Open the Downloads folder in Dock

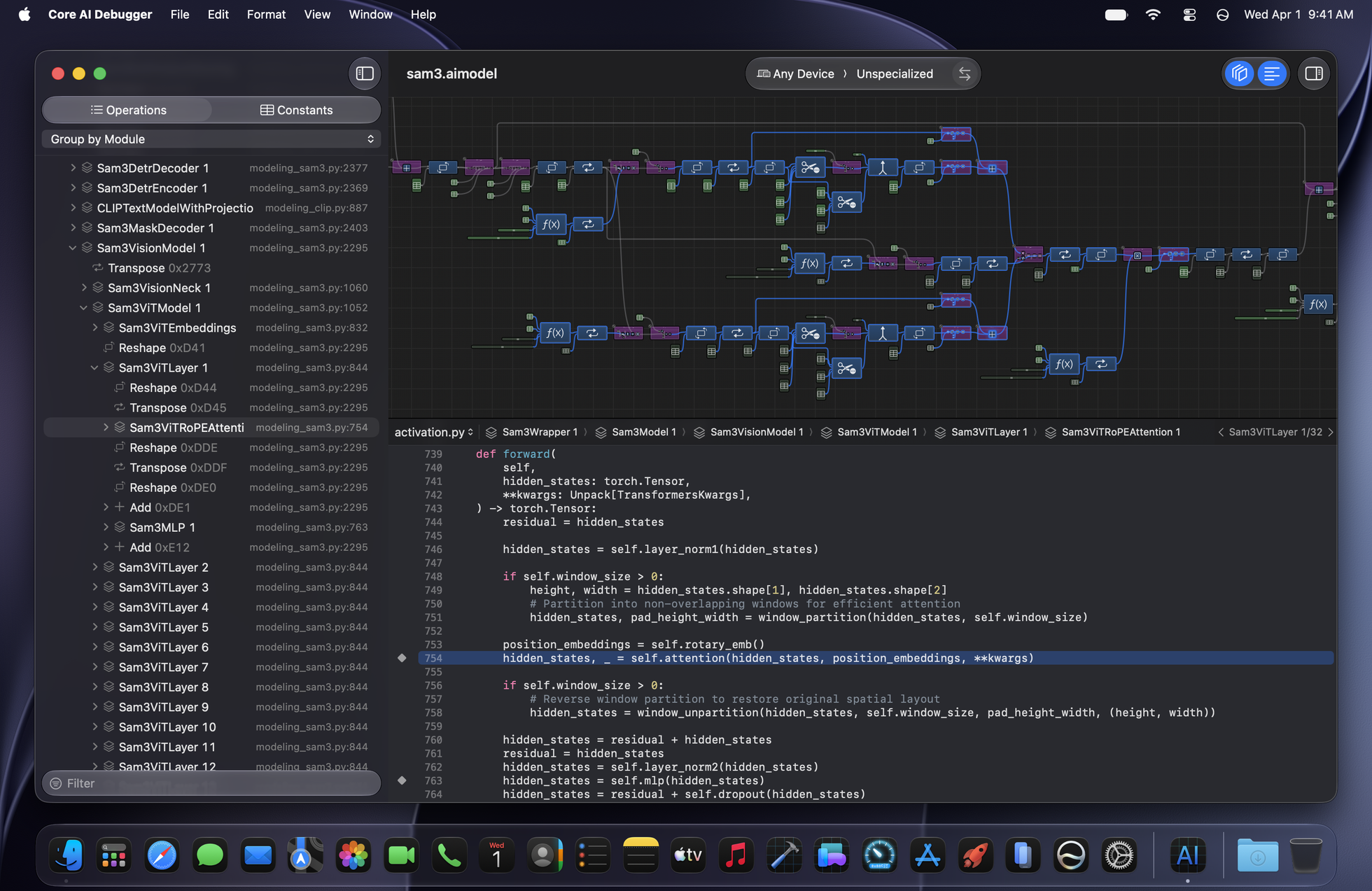tap(1257, 855)
